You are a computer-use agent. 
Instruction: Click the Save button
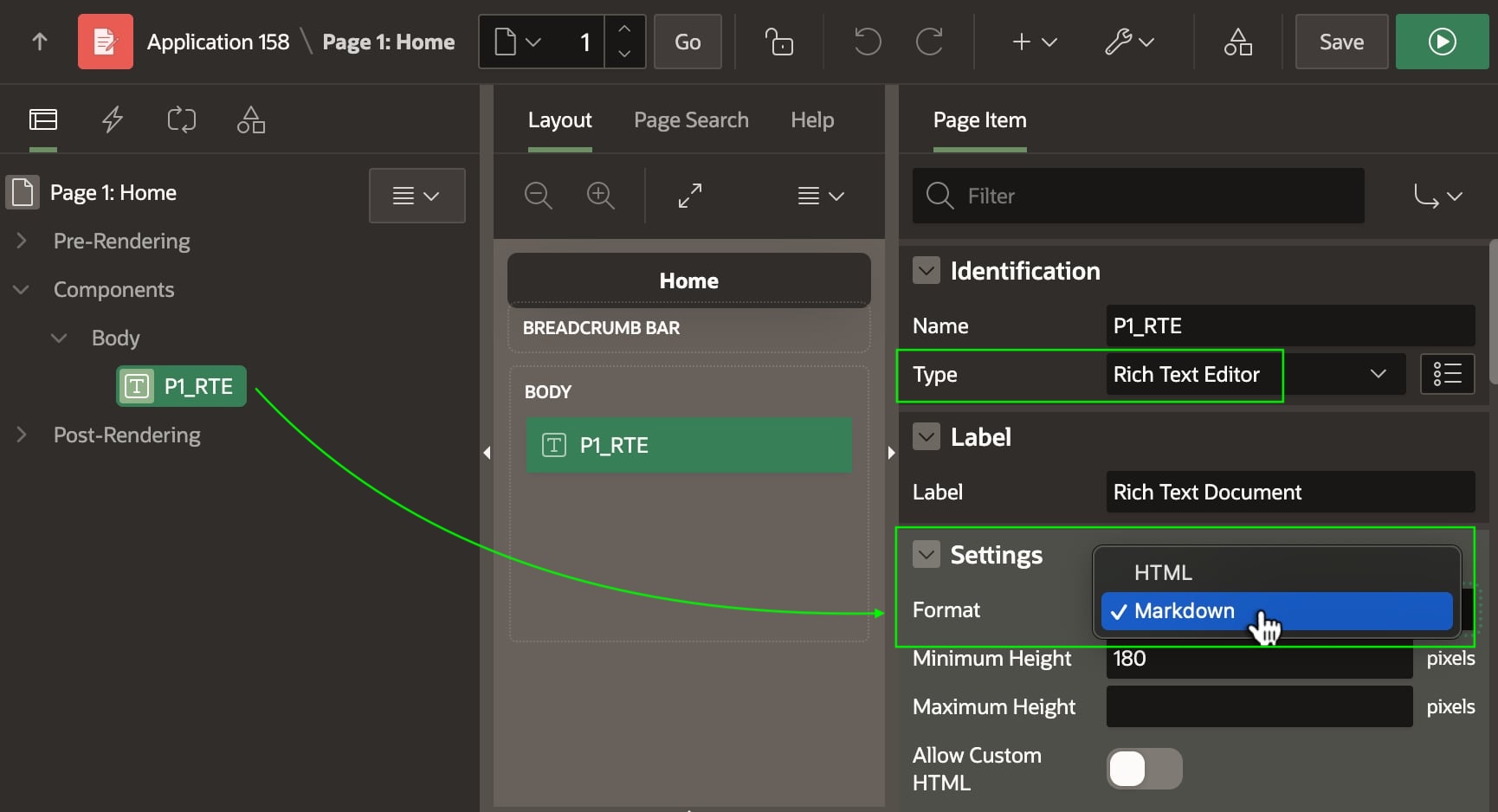pos(1340,42)
